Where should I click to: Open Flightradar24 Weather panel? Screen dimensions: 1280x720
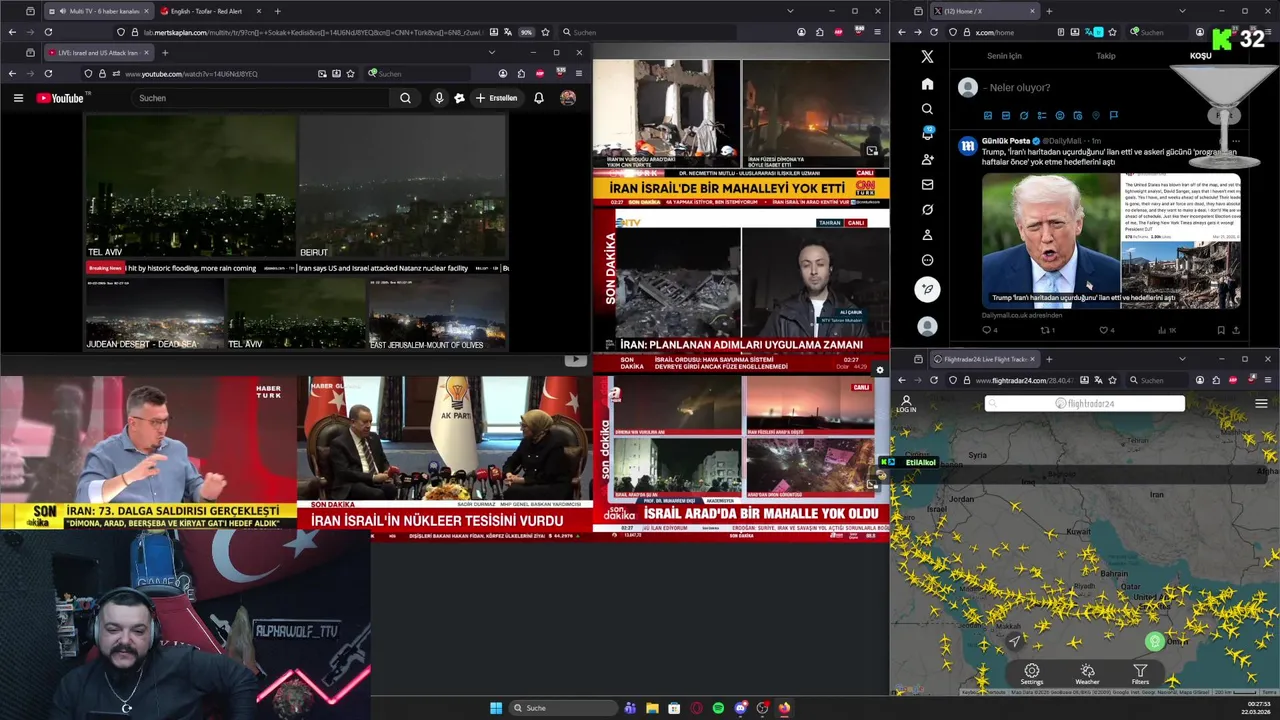1087,674
